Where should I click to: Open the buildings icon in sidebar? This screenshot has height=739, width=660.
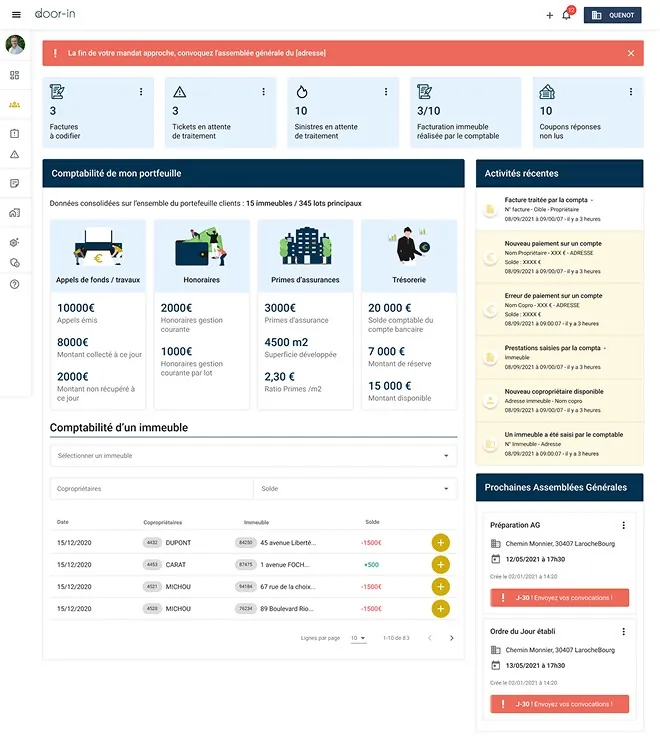pos(15,213)
